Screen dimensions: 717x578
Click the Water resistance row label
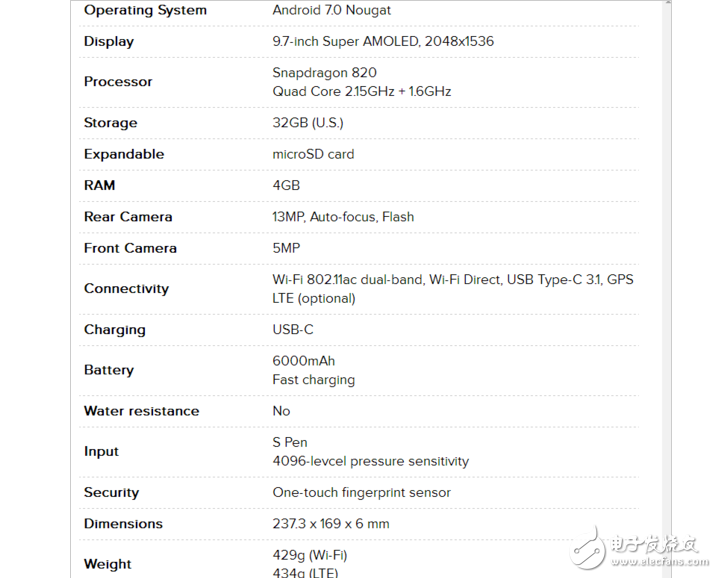tap(141, 411)
